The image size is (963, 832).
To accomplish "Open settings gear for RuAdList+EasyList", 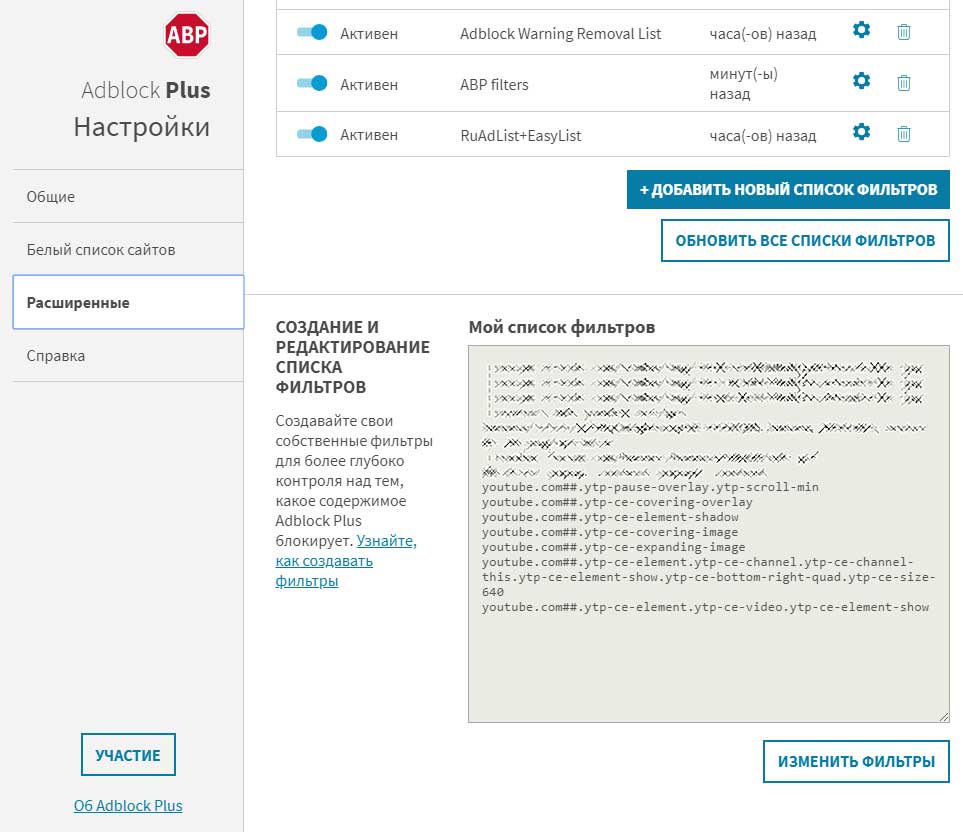I will coord(862,131).
